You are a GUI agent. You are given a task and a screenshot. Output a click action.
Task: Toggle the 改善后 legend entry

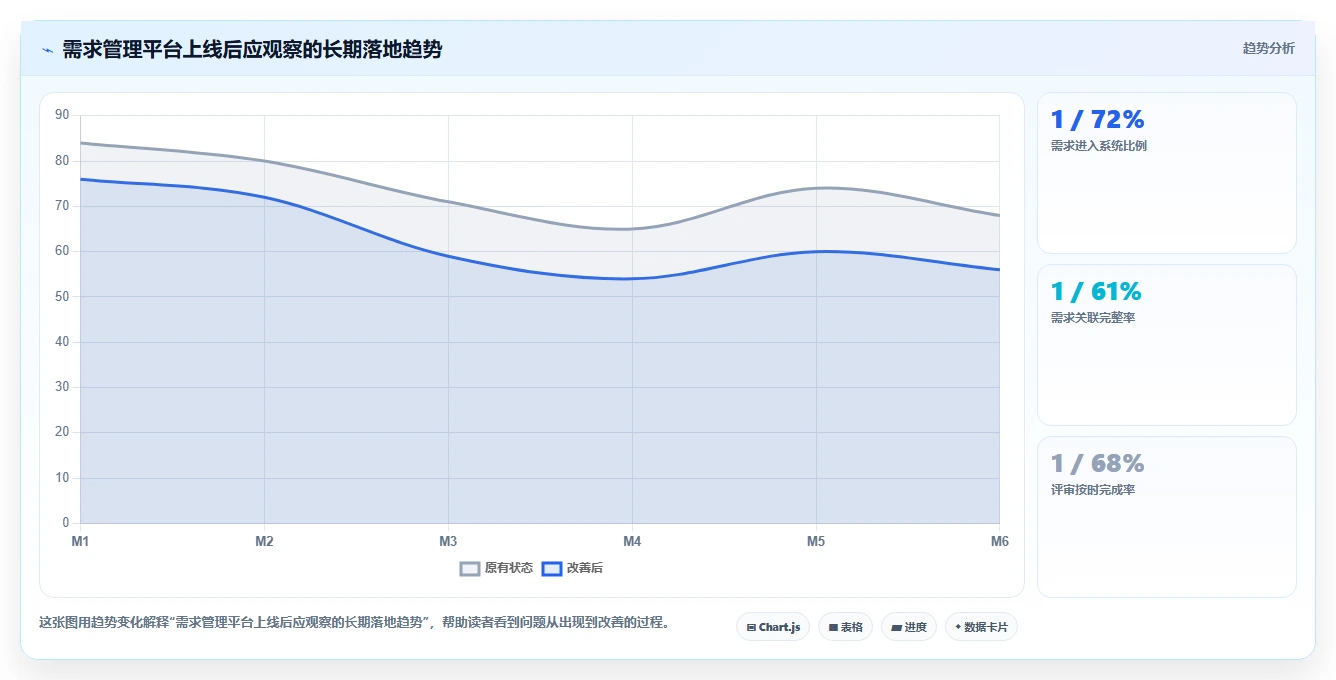[x=572, y=568]
